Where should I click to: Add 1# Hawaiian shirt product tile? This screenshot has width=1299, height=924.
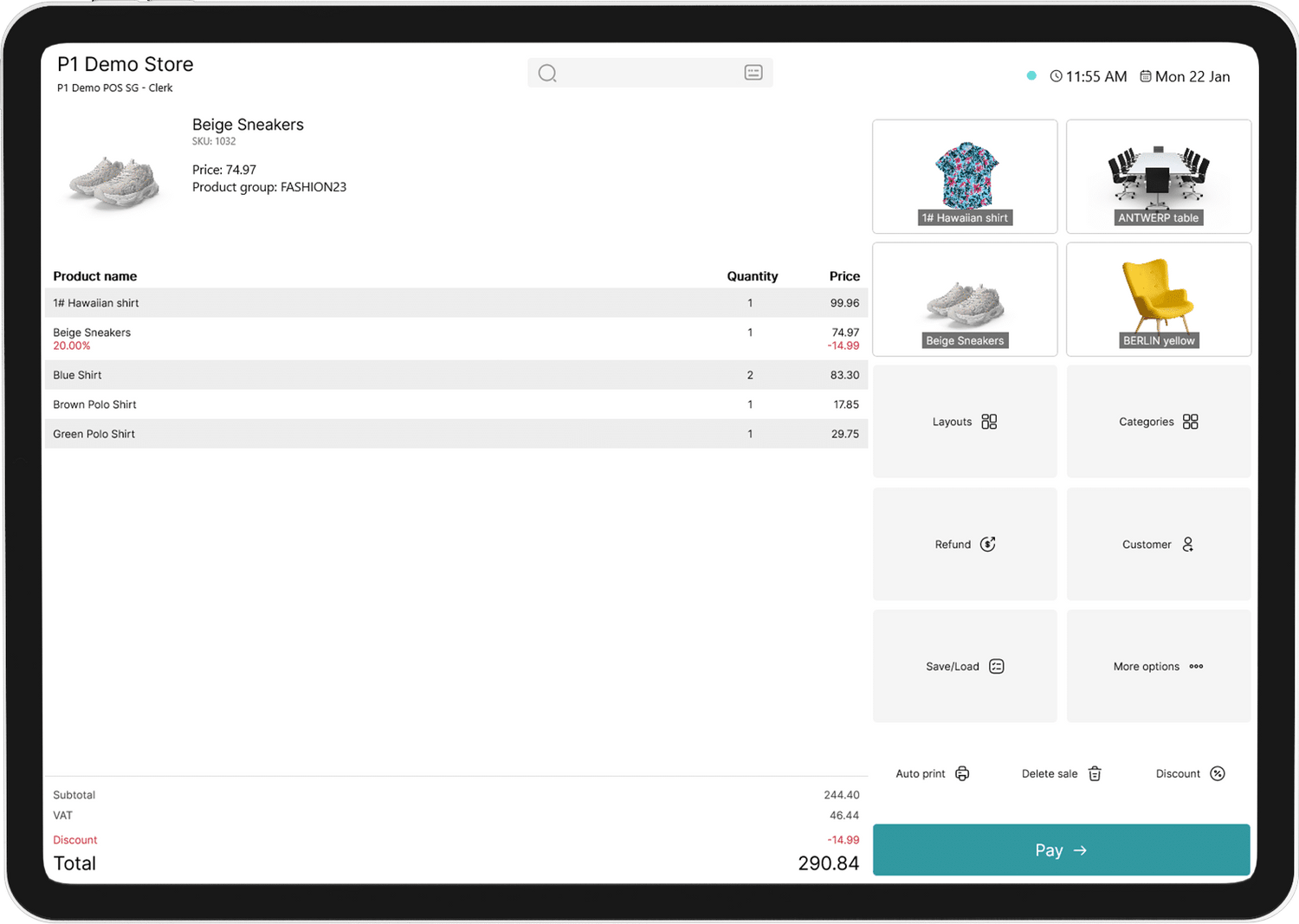click(965, 177)
